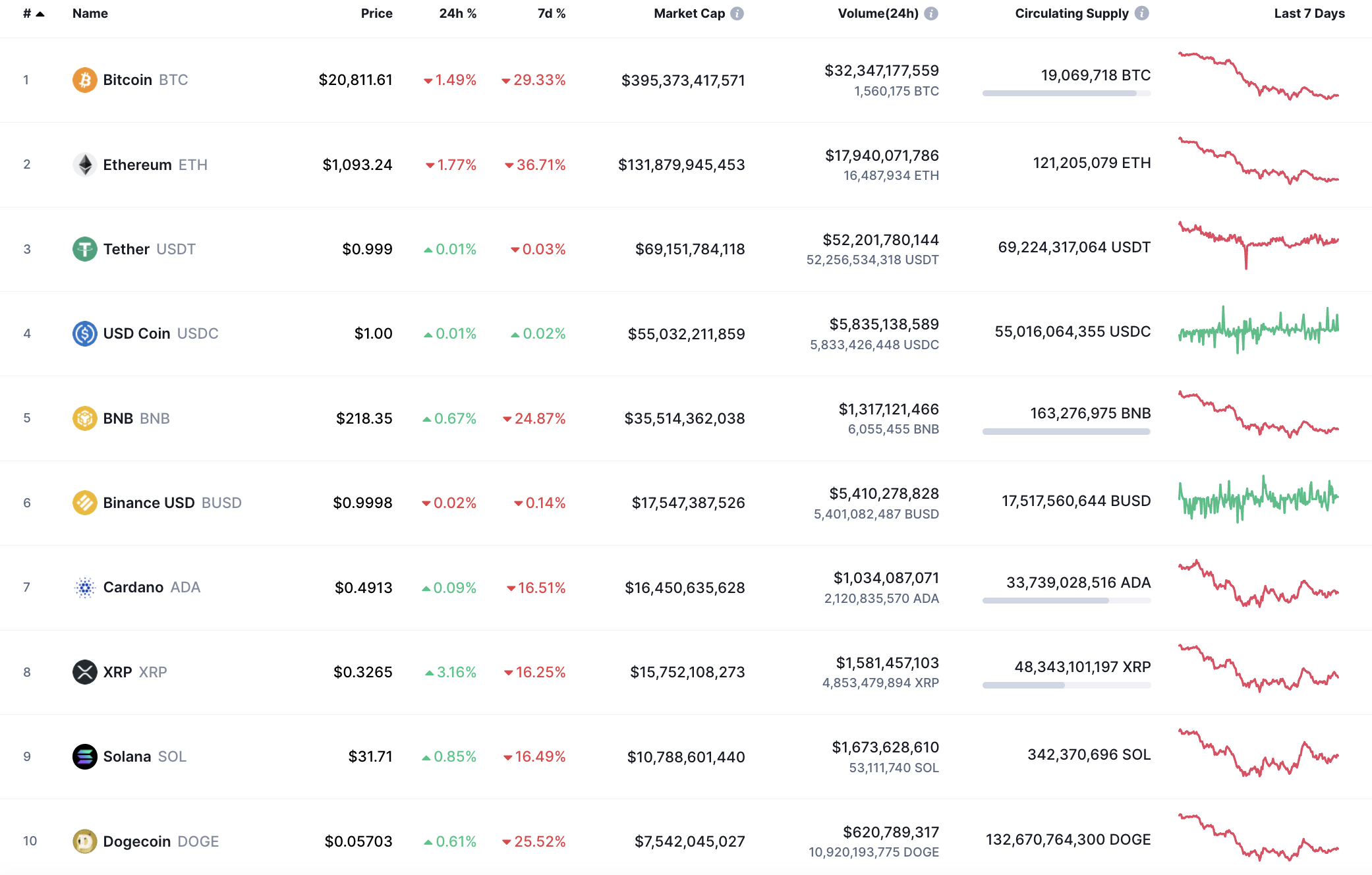Sort by rank using the # arrow
The width and height of the screenshot is (1372, 875).
pyautogui.click(x=34, y=13)
